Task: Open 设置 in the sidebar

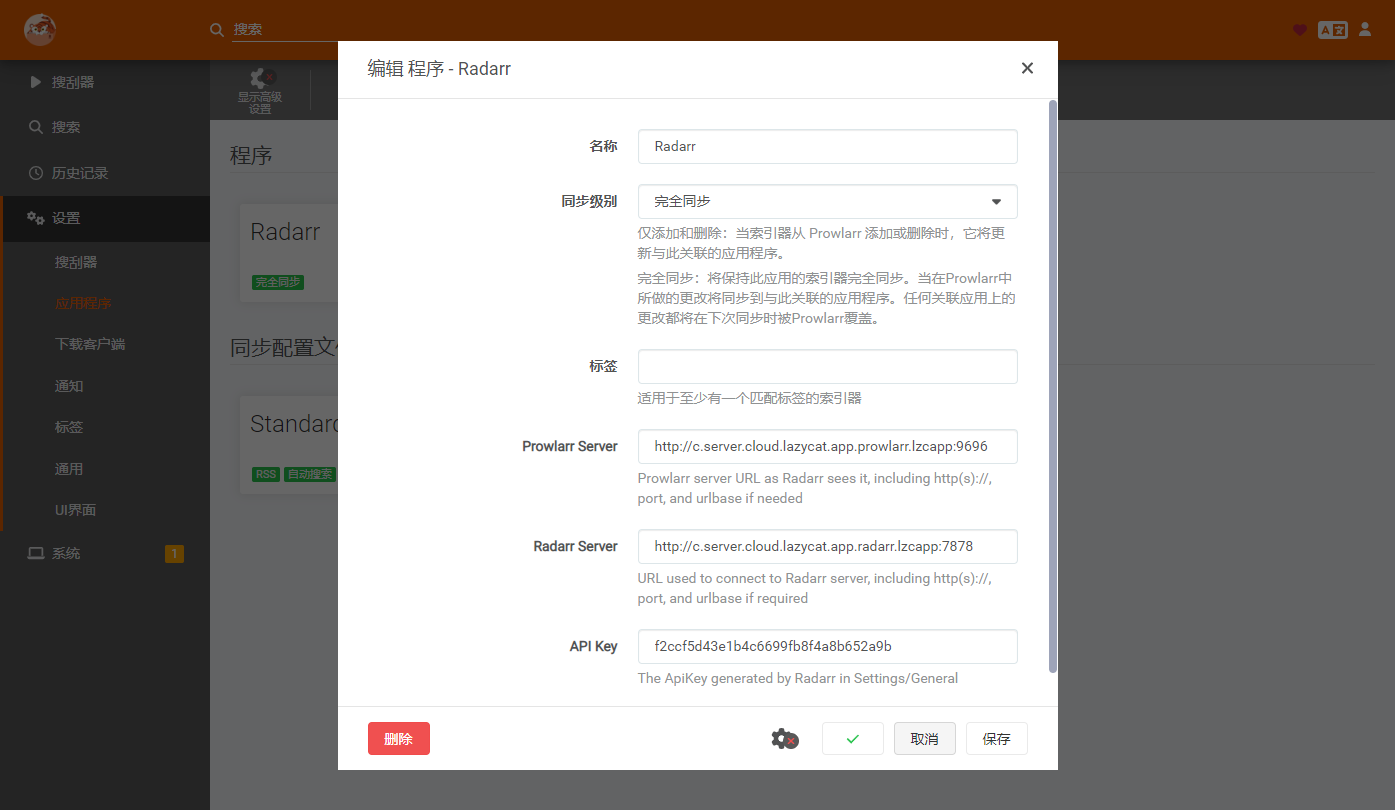Action: coord(105,218)
